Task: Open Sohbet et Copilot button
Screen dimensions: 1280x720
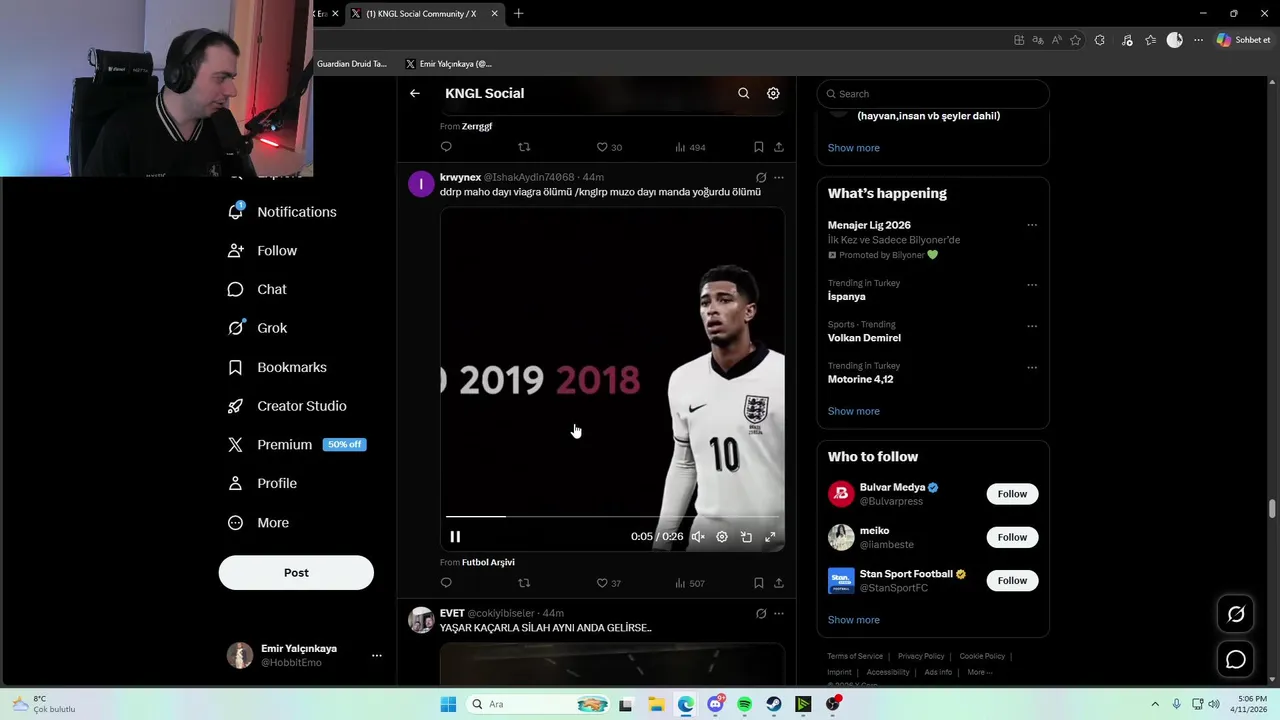Action: (x=1244, y=40)
